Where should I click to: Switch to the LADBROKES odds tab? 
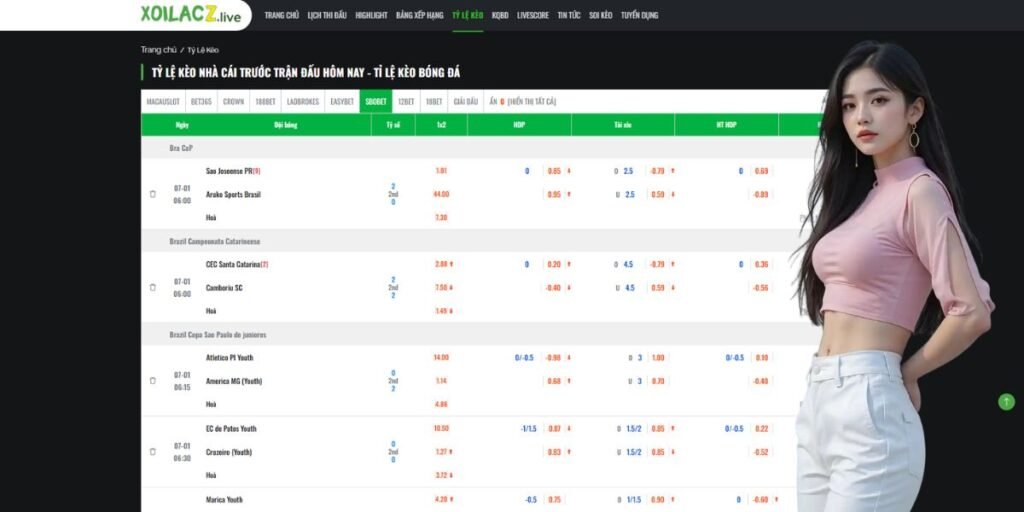coord(302,101)
